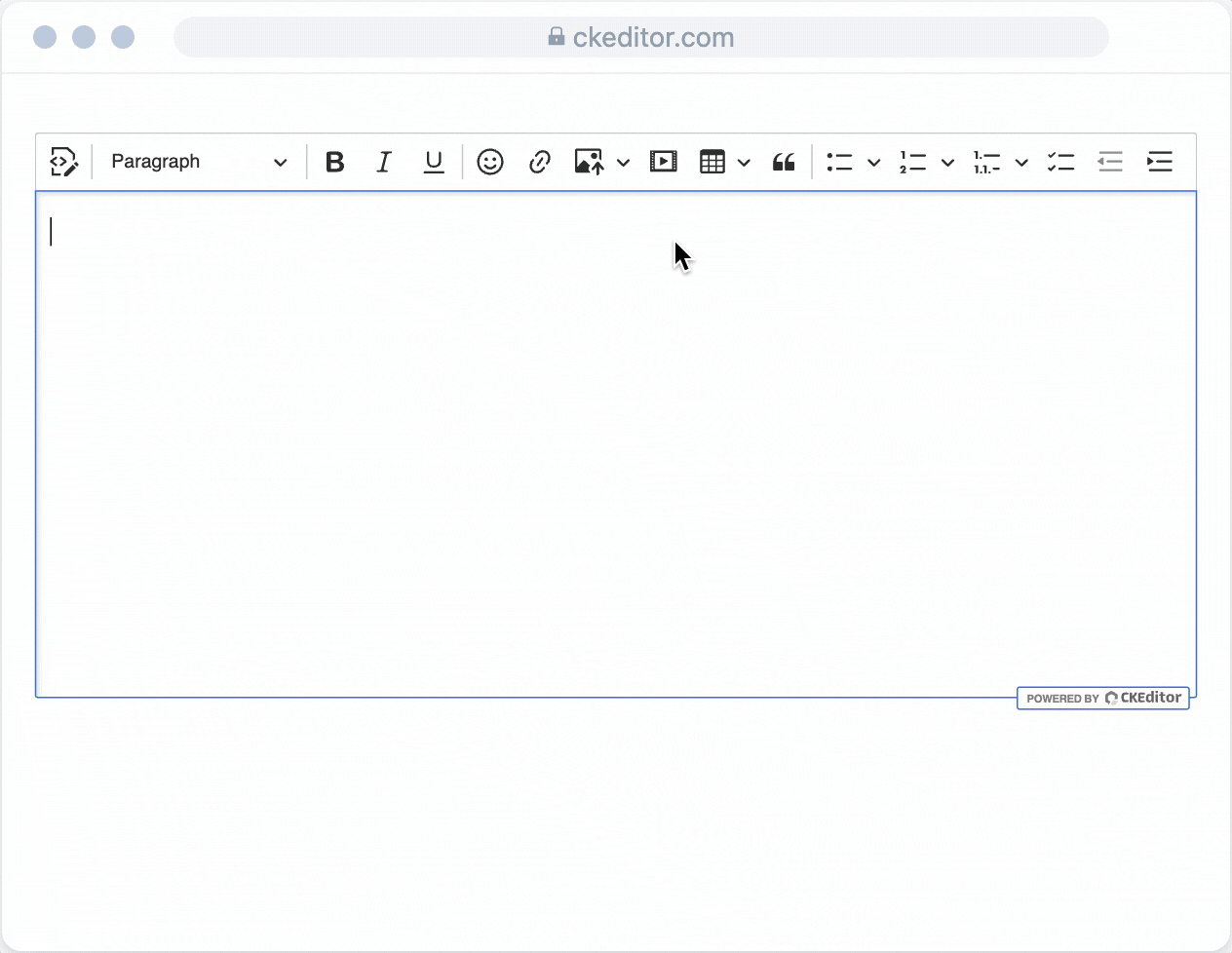Expand the multi-level list options

1021,162
